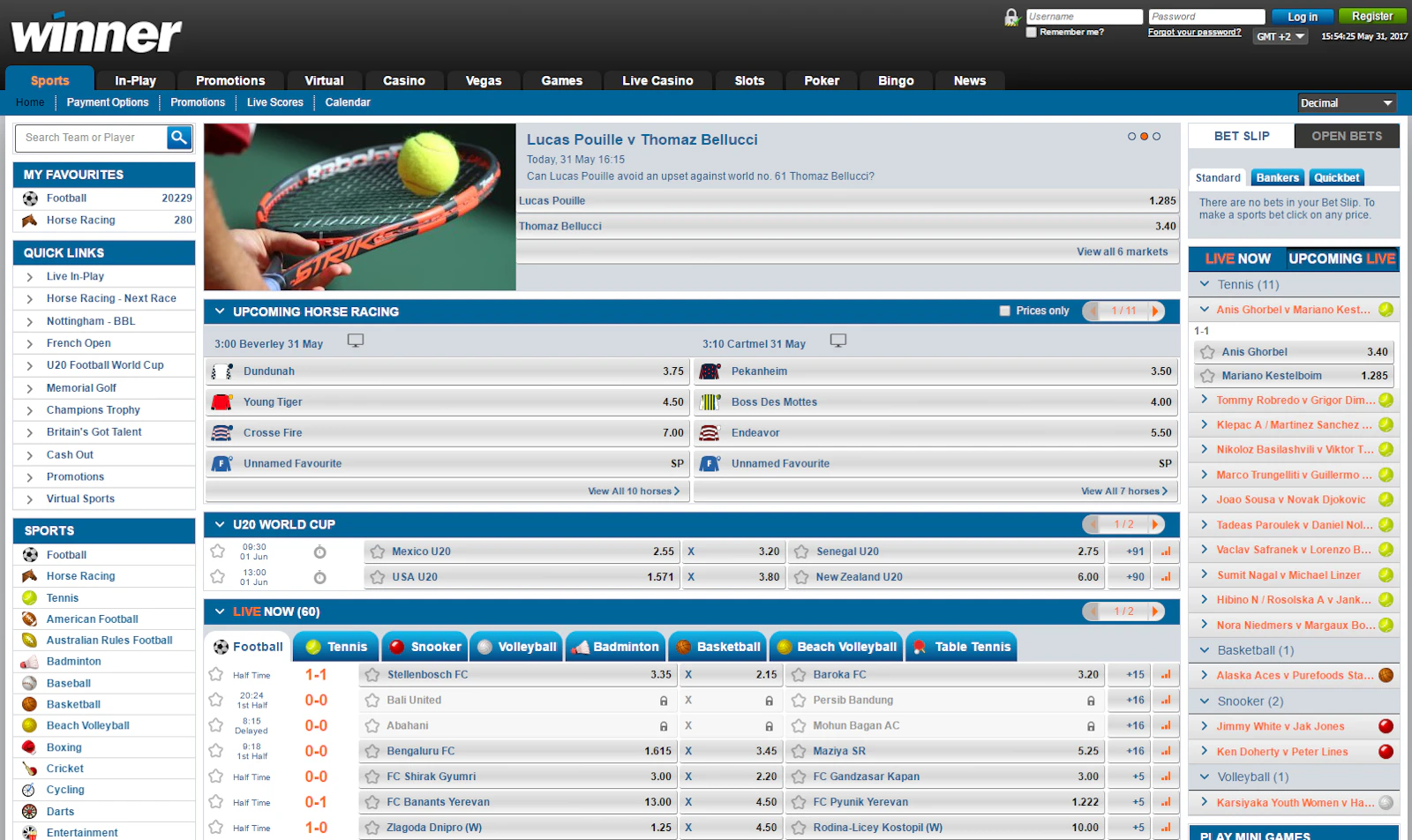Viewport: 1412px width, 840px height.
Task: Click View All 10 horses link
Action: click(x=634, y=491)
